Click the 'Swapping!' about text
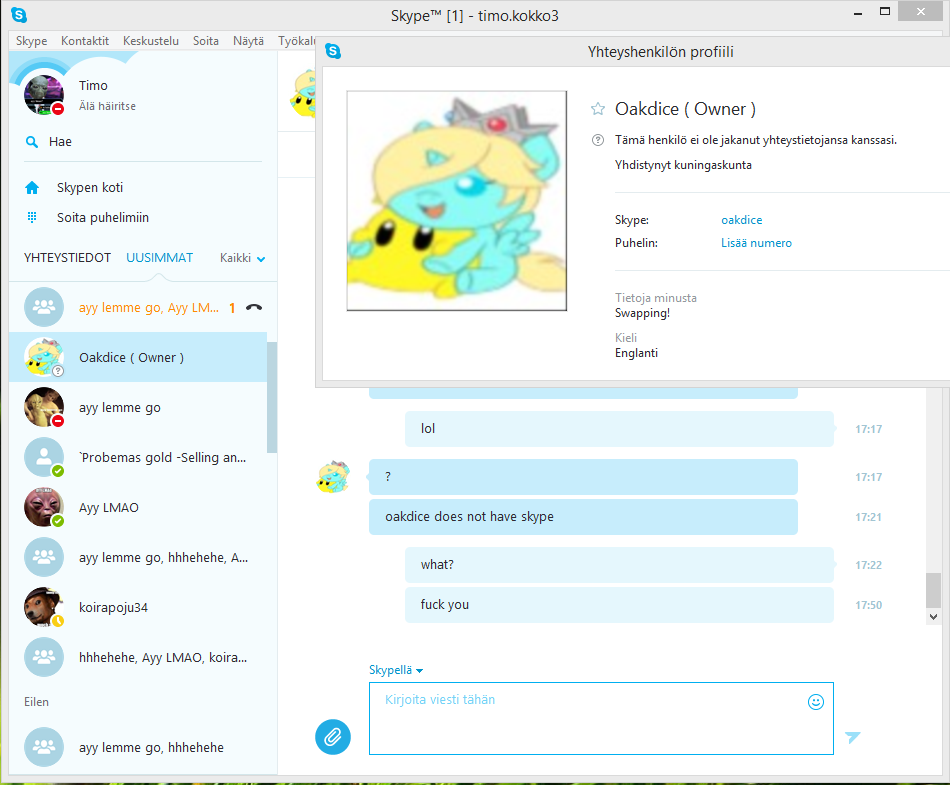Screen dimensions: 950x785 pos(642,313)
